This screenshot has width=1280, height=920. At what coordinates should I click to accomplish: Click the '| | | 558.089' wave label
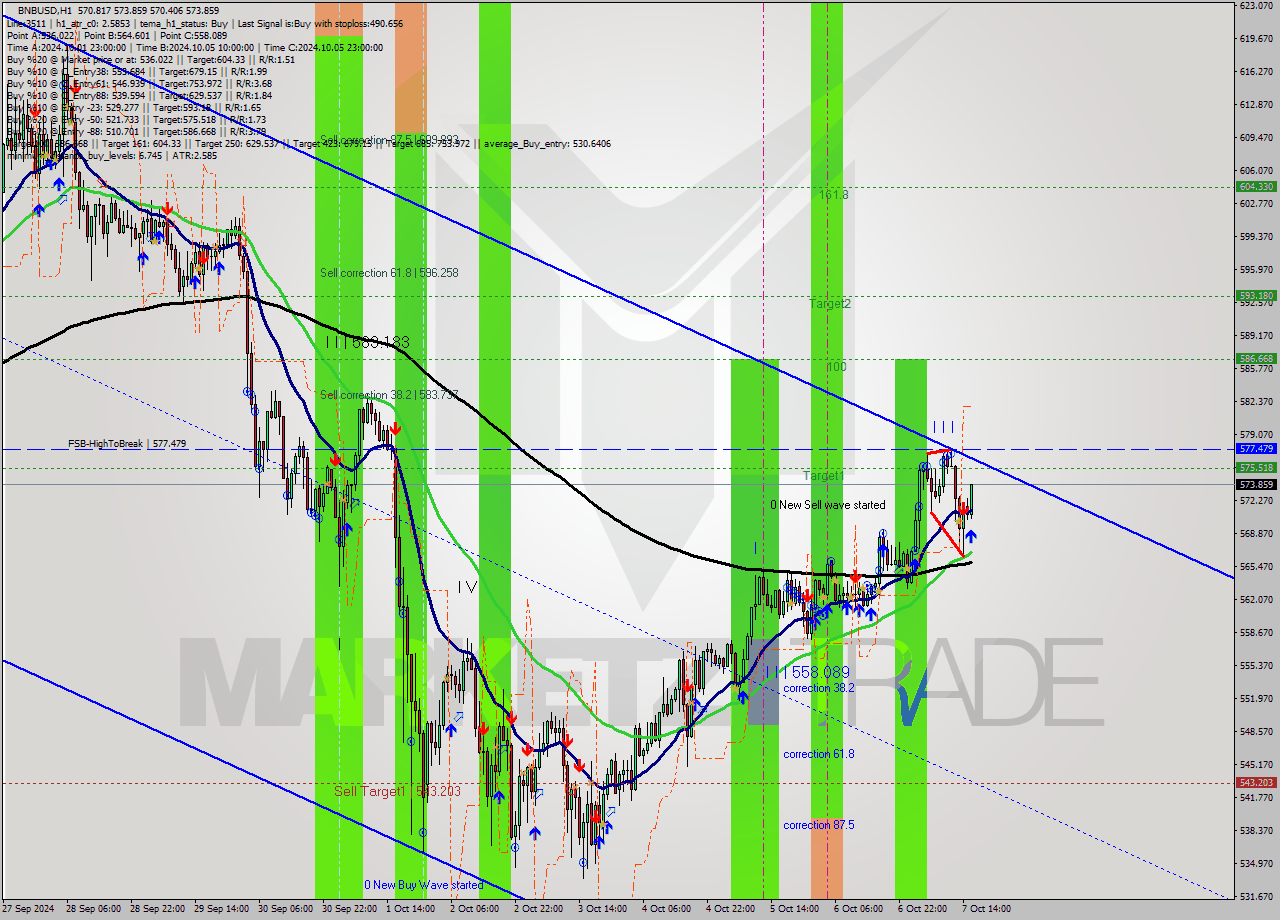[807, 673]
